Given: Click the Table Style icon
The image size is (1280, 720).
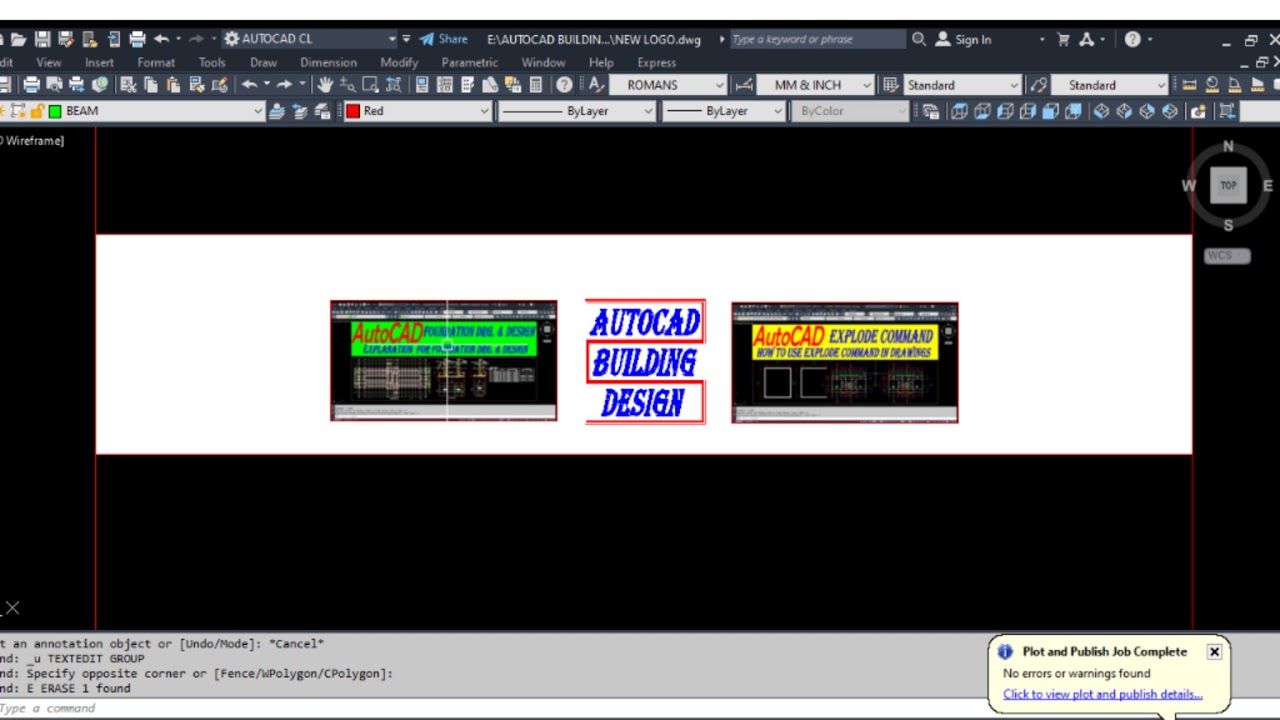Looking at the screenshot, I should (890, 85).
